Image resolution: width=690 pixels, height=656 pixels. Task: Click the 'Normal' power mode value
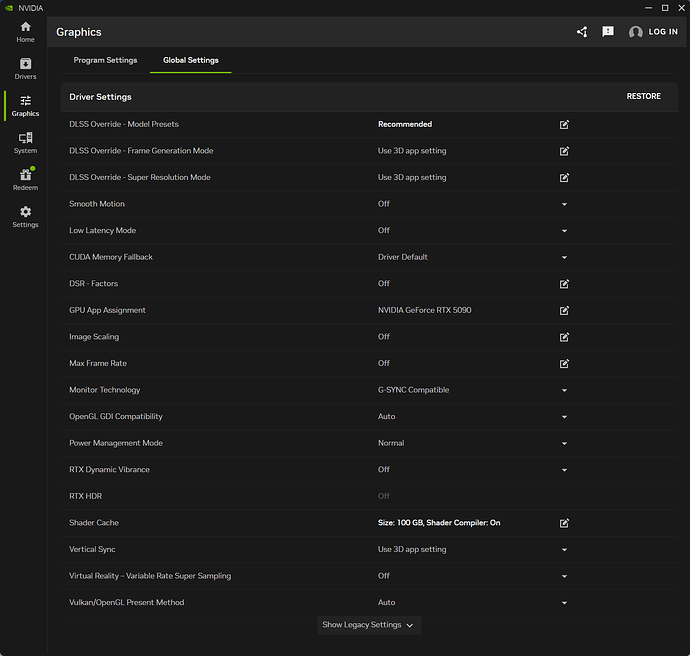(391, 443)
